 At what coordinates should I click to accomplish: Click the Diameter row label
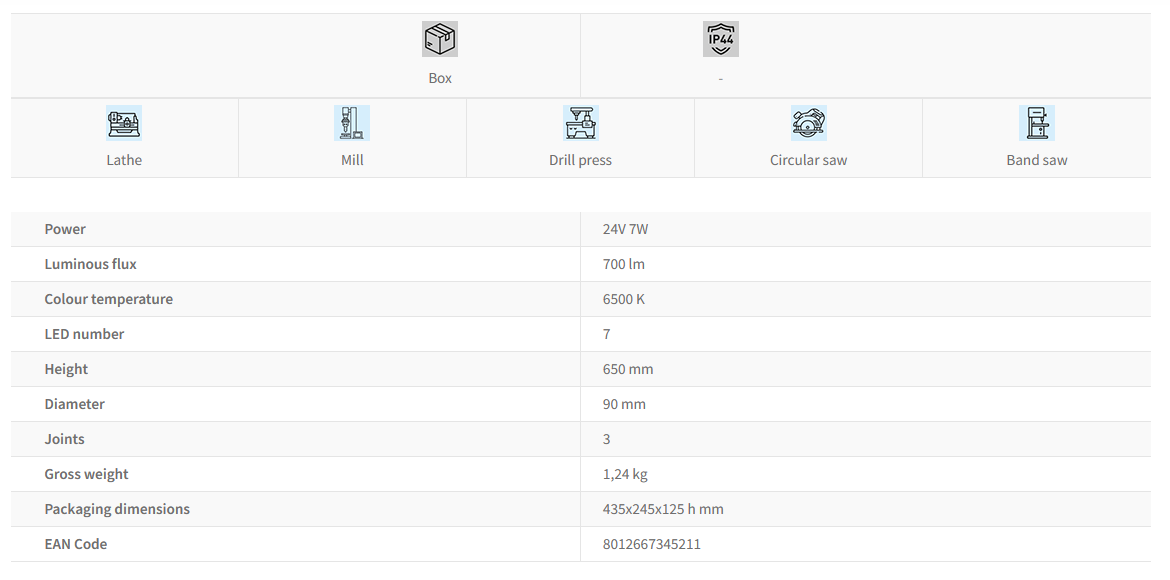tap(74, 404)
